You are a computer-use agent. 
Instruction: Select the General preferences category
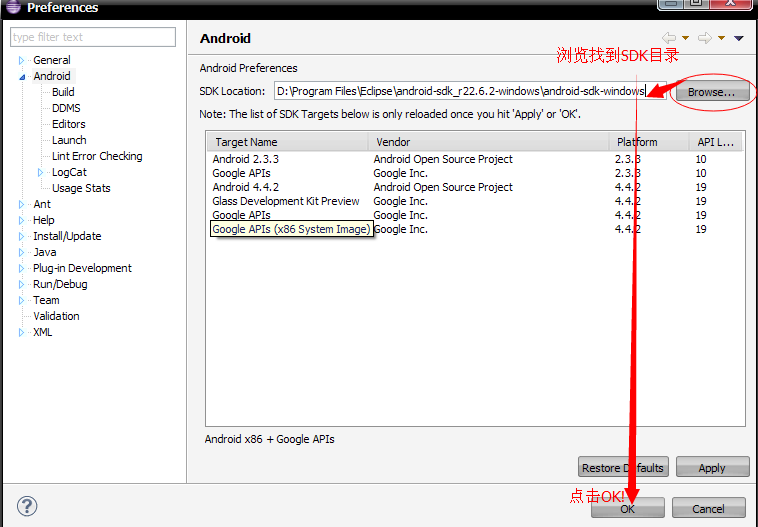[52, 60]
